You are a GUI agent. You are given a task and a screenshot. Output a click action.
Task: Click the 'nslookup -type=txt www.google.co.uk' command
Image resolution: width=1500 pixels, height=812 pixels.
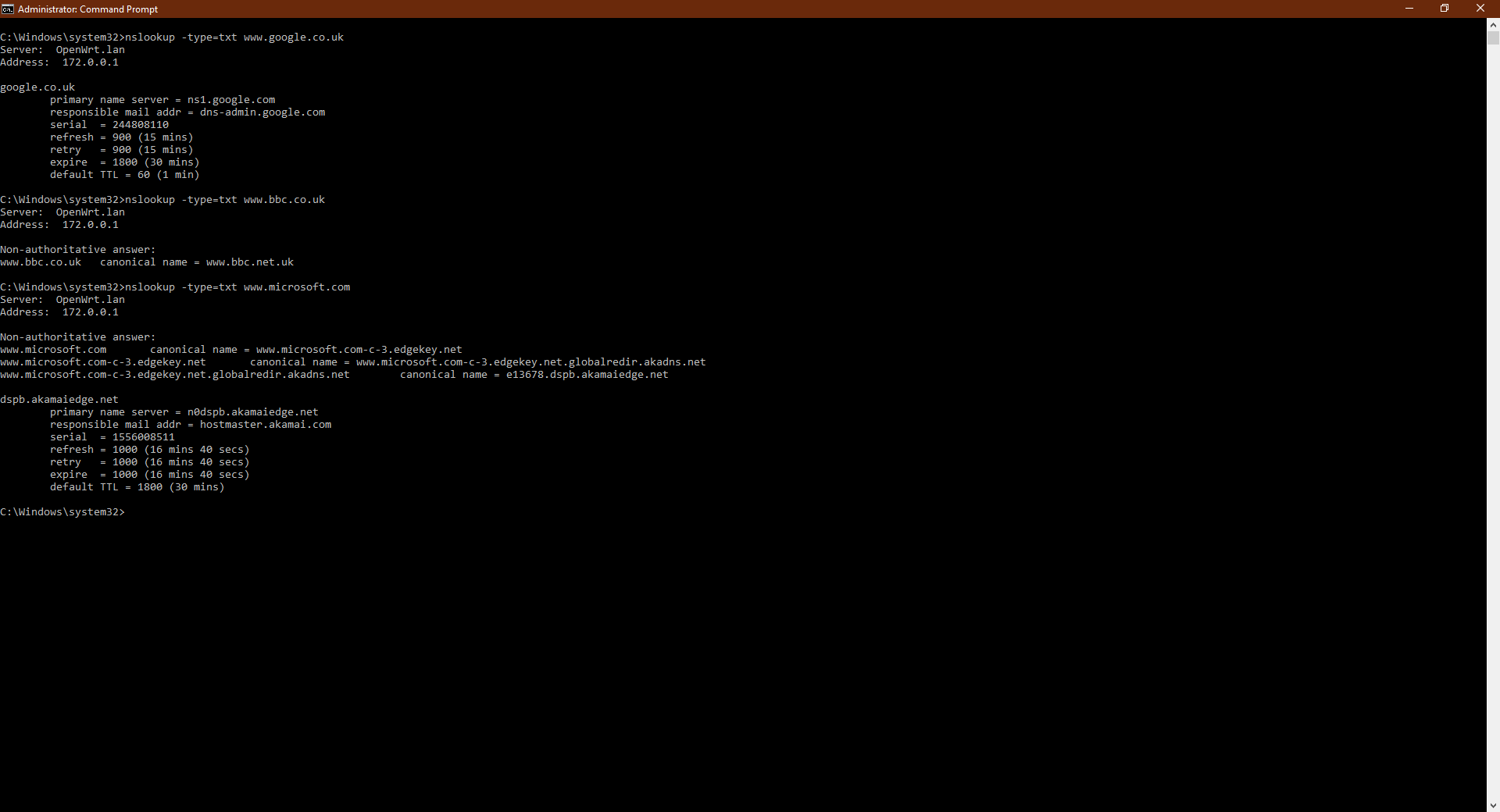coord(234,37)
